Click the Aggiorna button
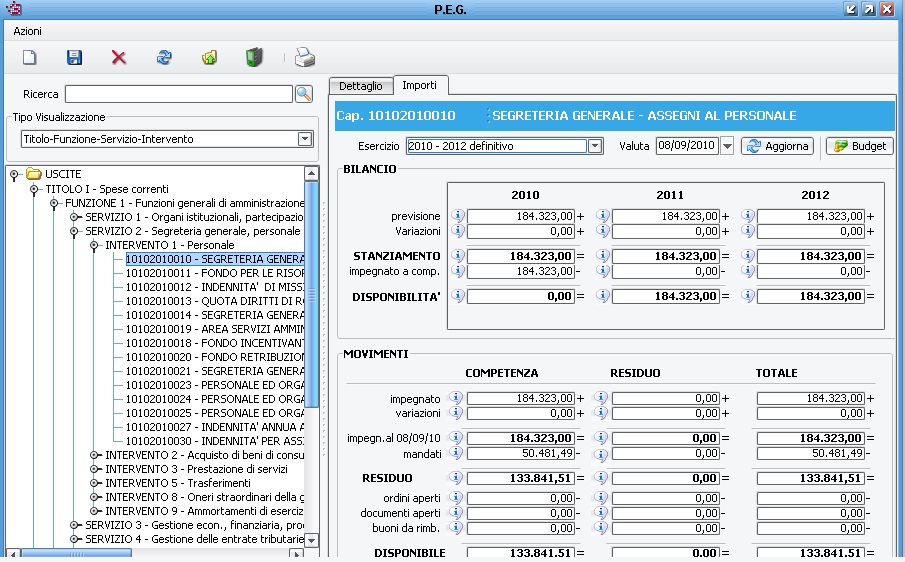This screenshot has width=905, height=562. 777,146
